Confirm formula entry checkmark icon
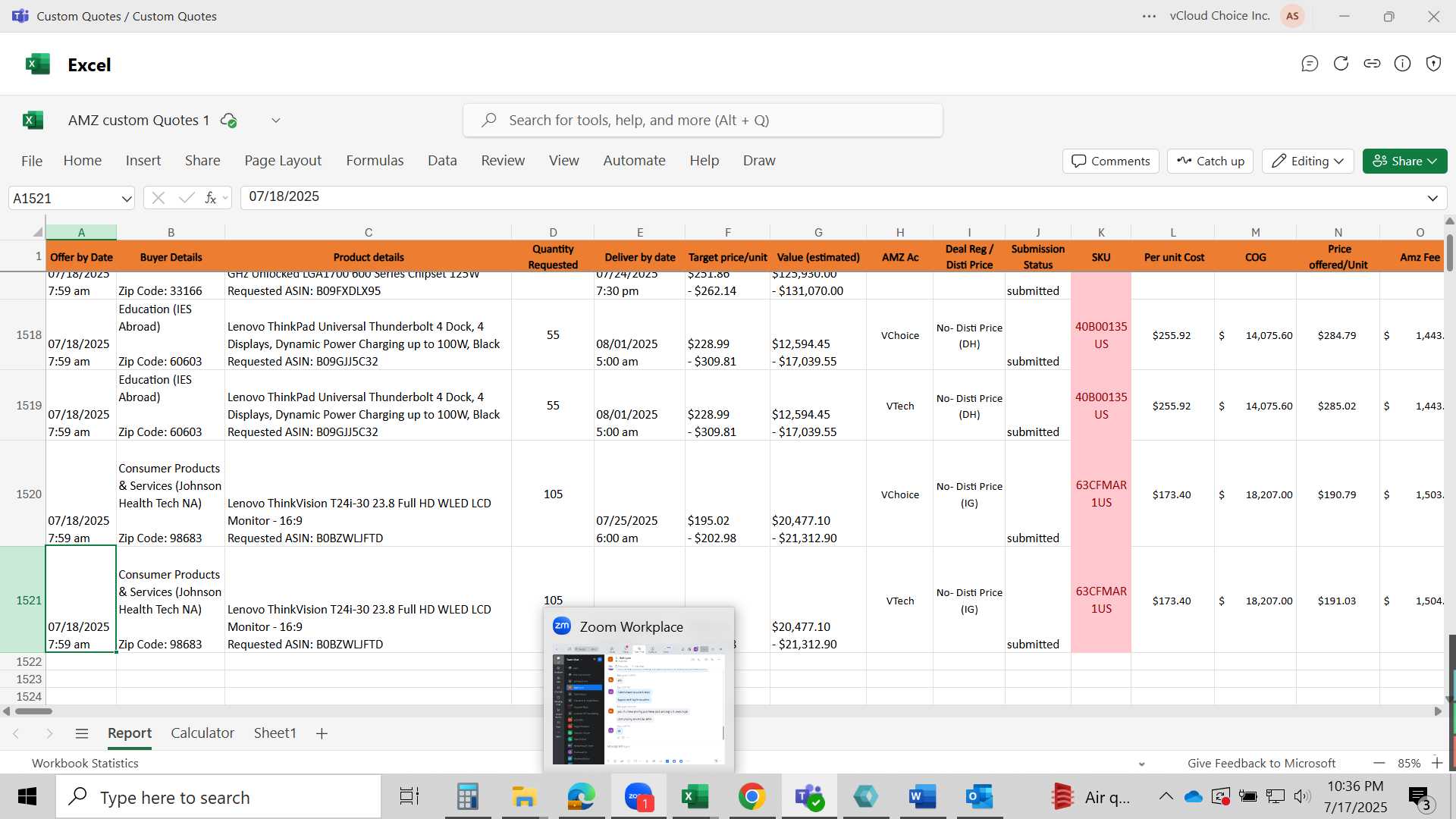The height and width of the screenshot is (819, 1456). [x=187, y=198]
